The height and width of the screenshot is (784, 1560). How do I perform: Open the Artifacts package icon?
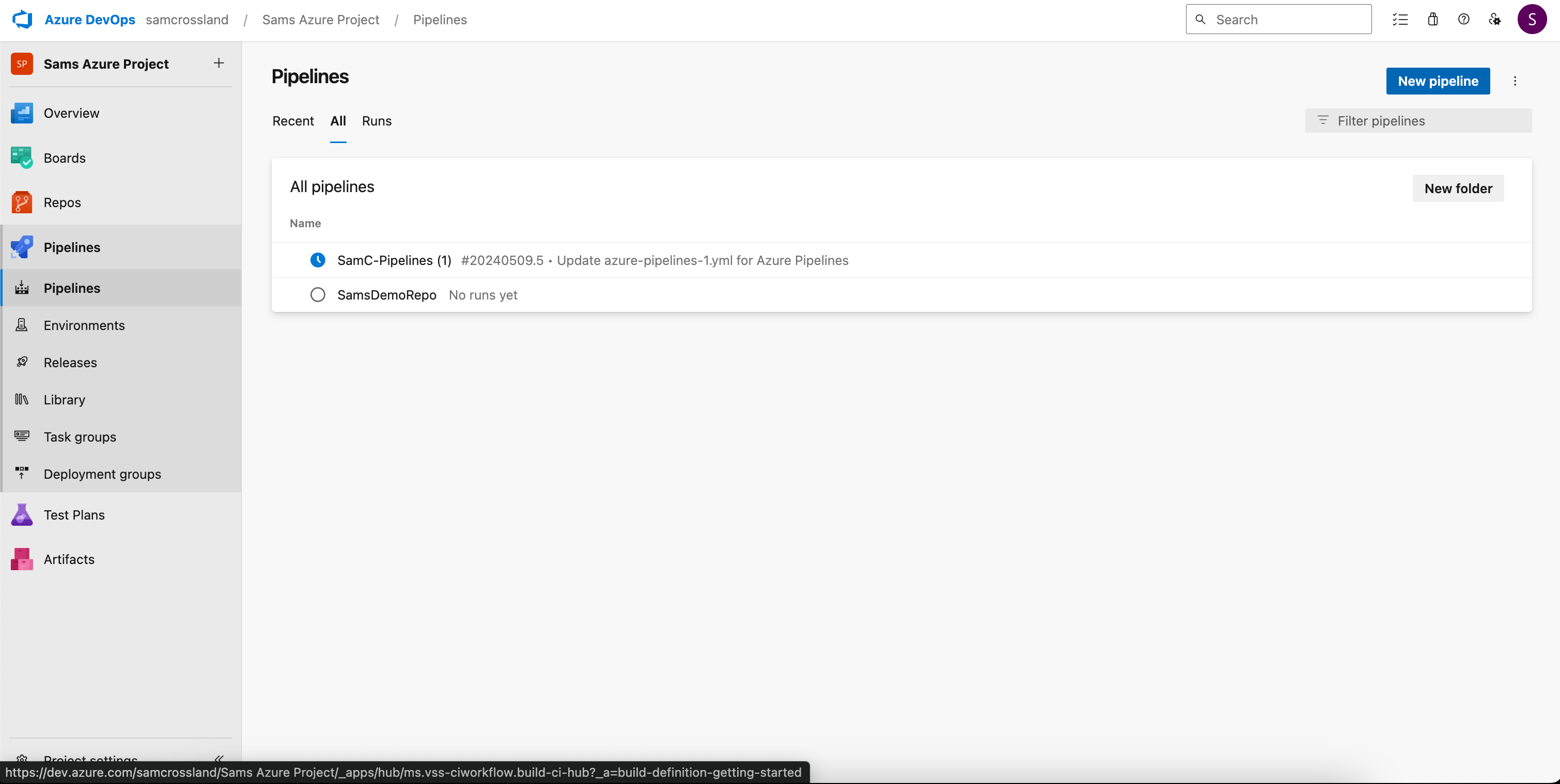(x=22, y=559)
